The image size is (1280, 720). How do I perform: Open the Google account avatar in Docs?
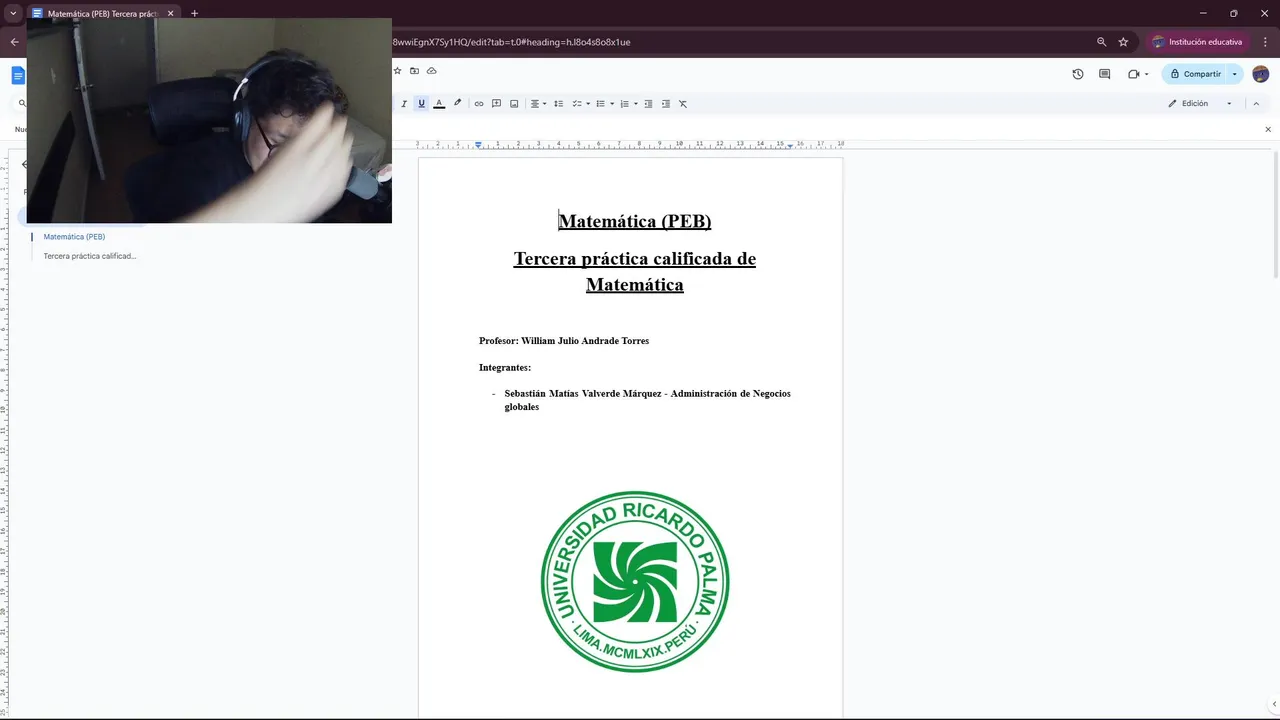click(x=1261, y=74)
